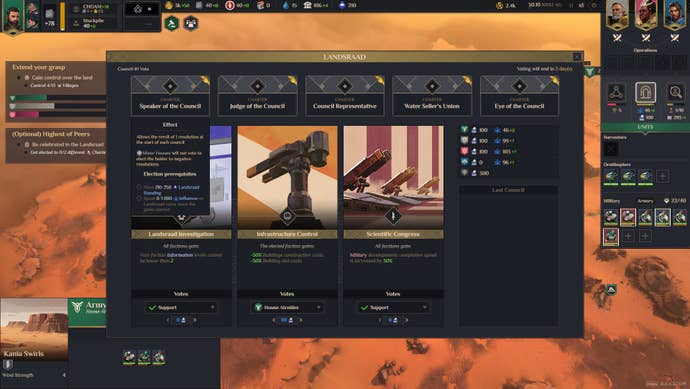Click crossed swords under grey-bearded leader

(617, 38)
